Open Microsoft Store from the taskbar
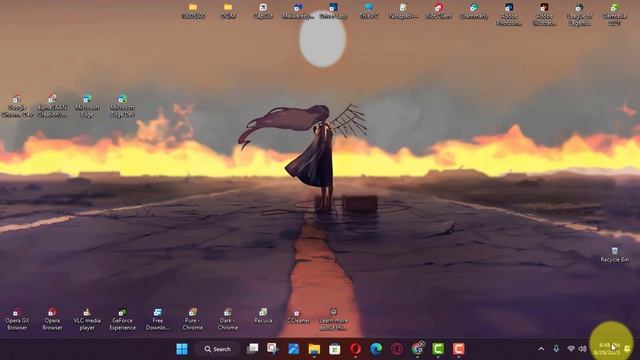Screen dimensions: 640x360 (335, 349)
